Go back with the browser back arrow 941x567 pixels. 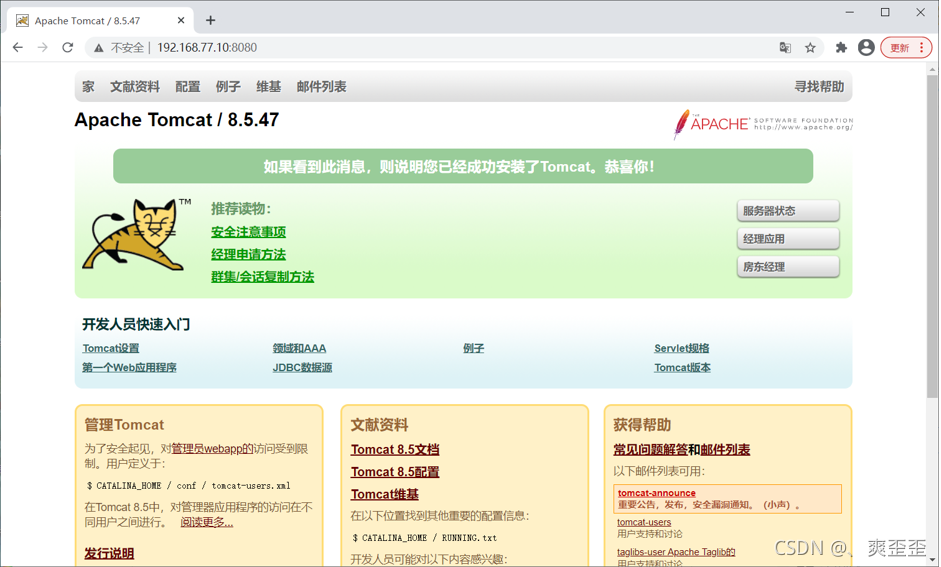[17, 47]
